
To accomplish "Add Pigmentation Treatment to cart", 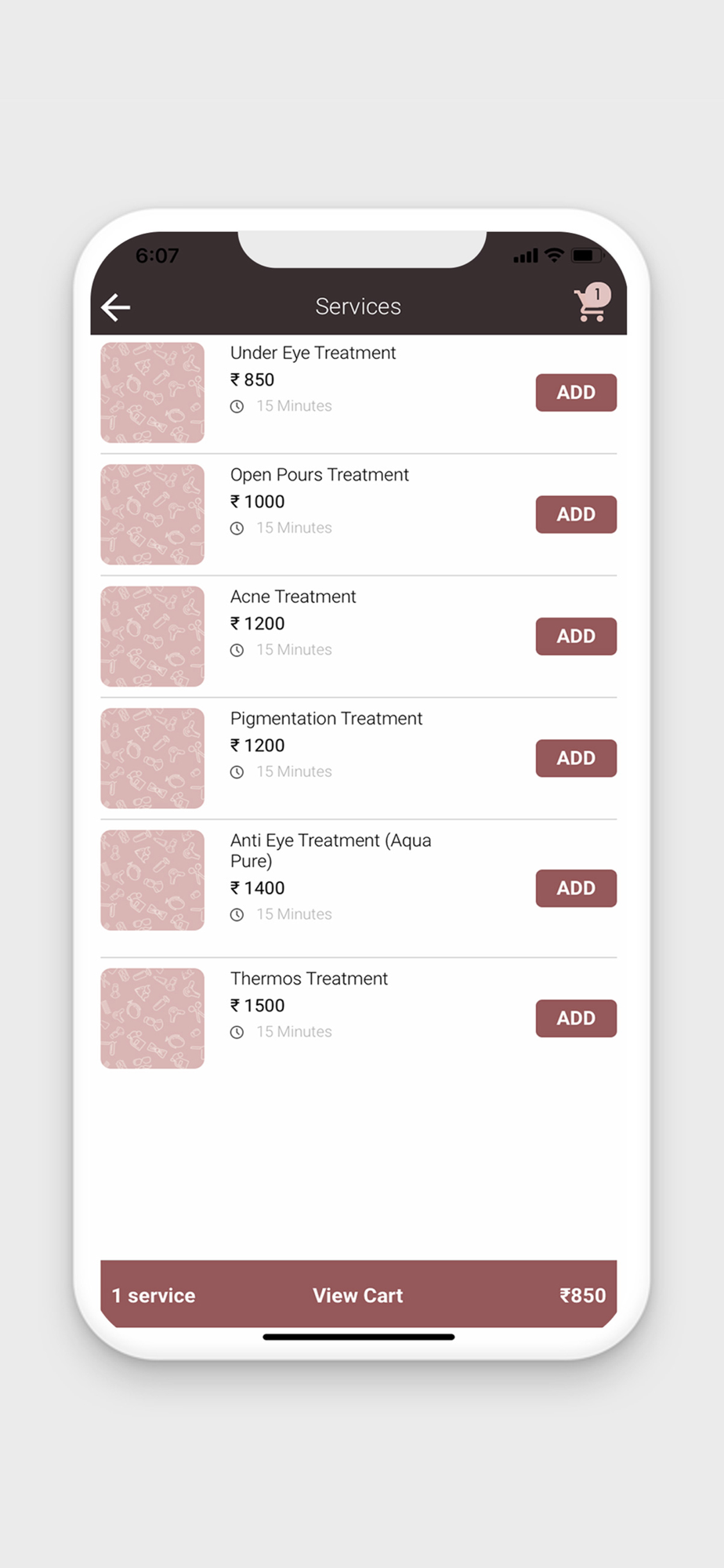I will [x=576, y=758].
